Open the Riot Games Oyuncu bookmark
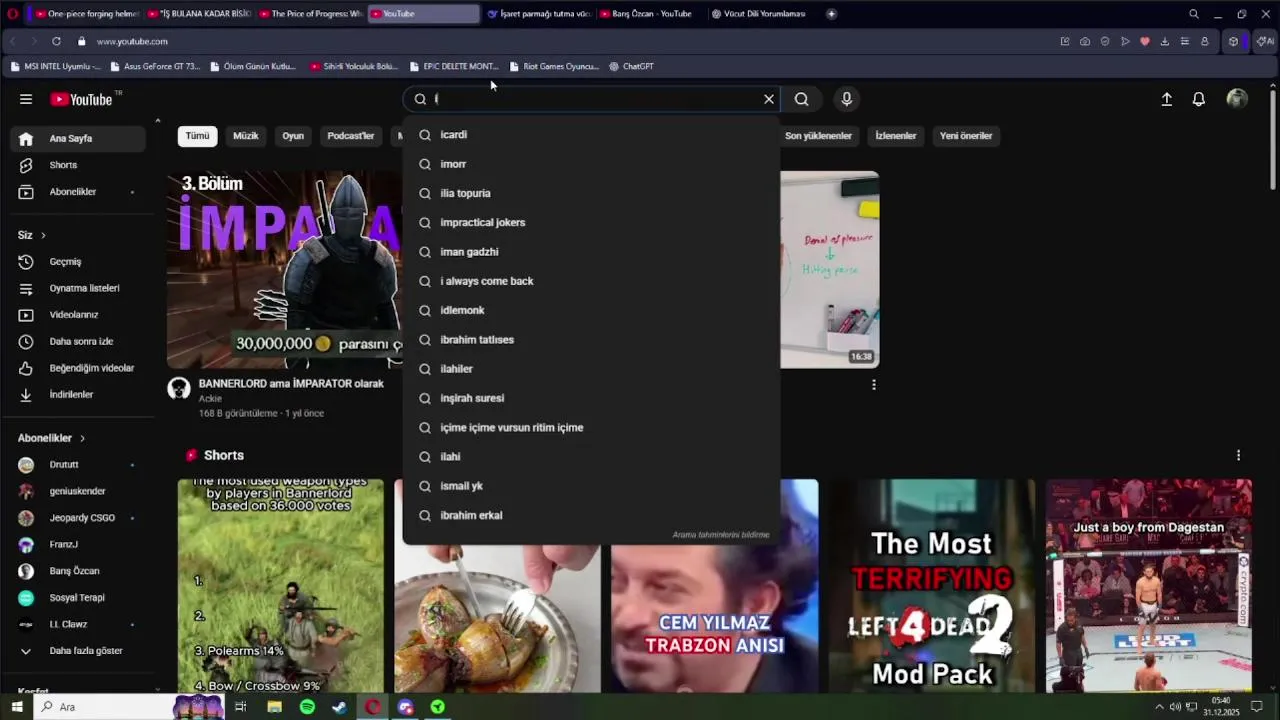1280x720 pixels. tap(554, 66)
